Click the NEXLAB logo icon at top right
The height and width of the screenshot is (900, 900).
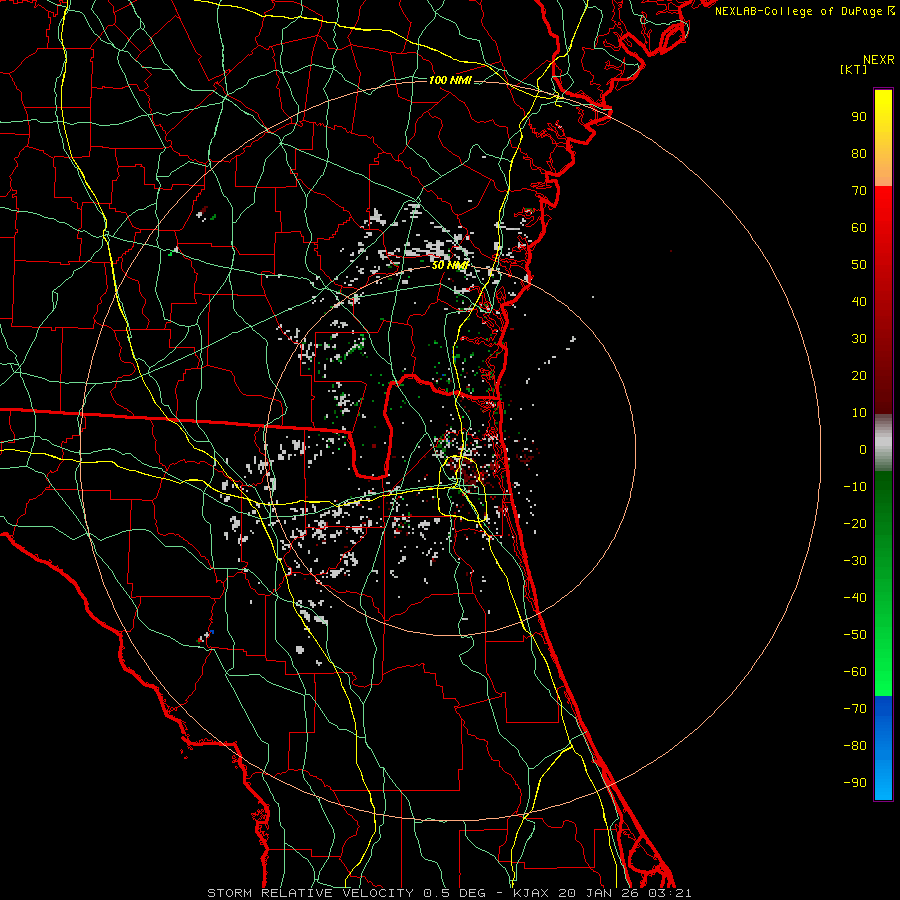pos(889,10)
